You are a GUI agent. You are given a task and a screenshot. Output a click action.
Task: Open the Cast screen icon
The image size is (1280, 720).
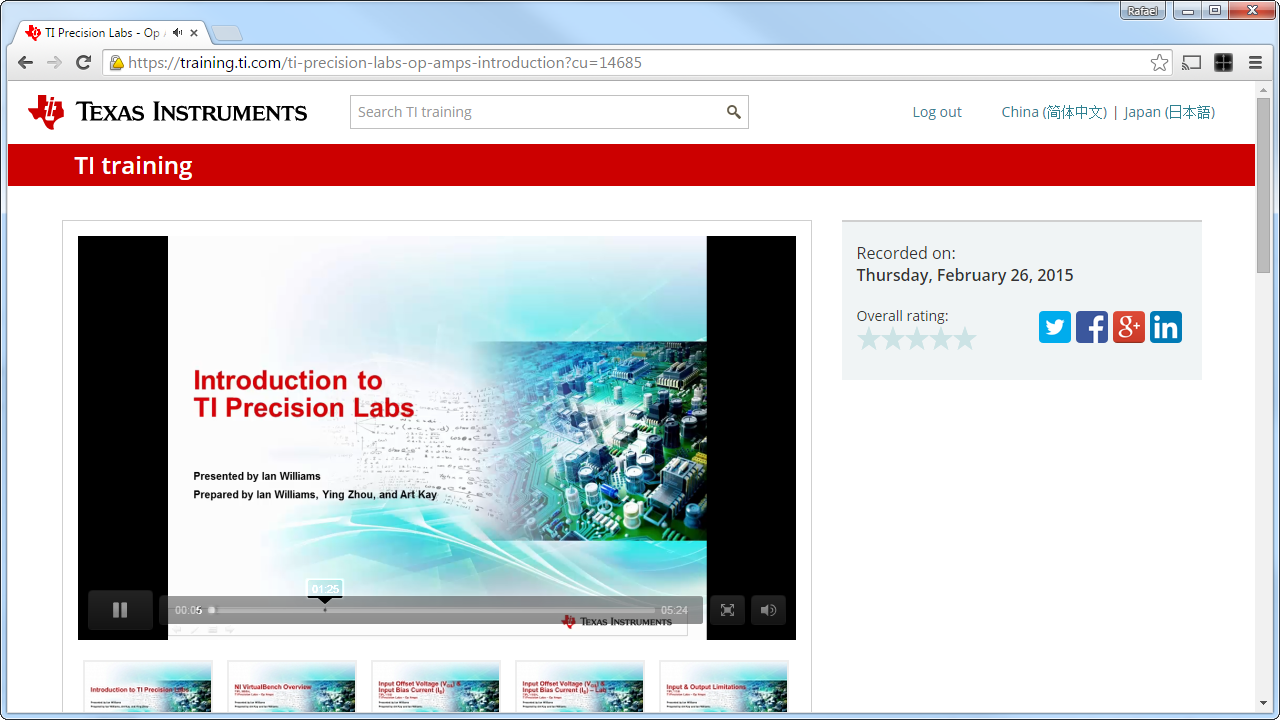1191,63
